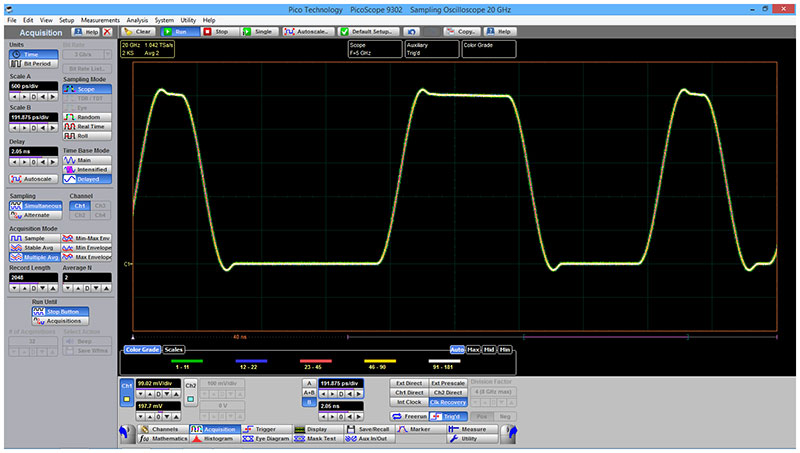Trigger a Single acquisition
Image resolution: width=800 pixels, height=453 pixels.
260,31
